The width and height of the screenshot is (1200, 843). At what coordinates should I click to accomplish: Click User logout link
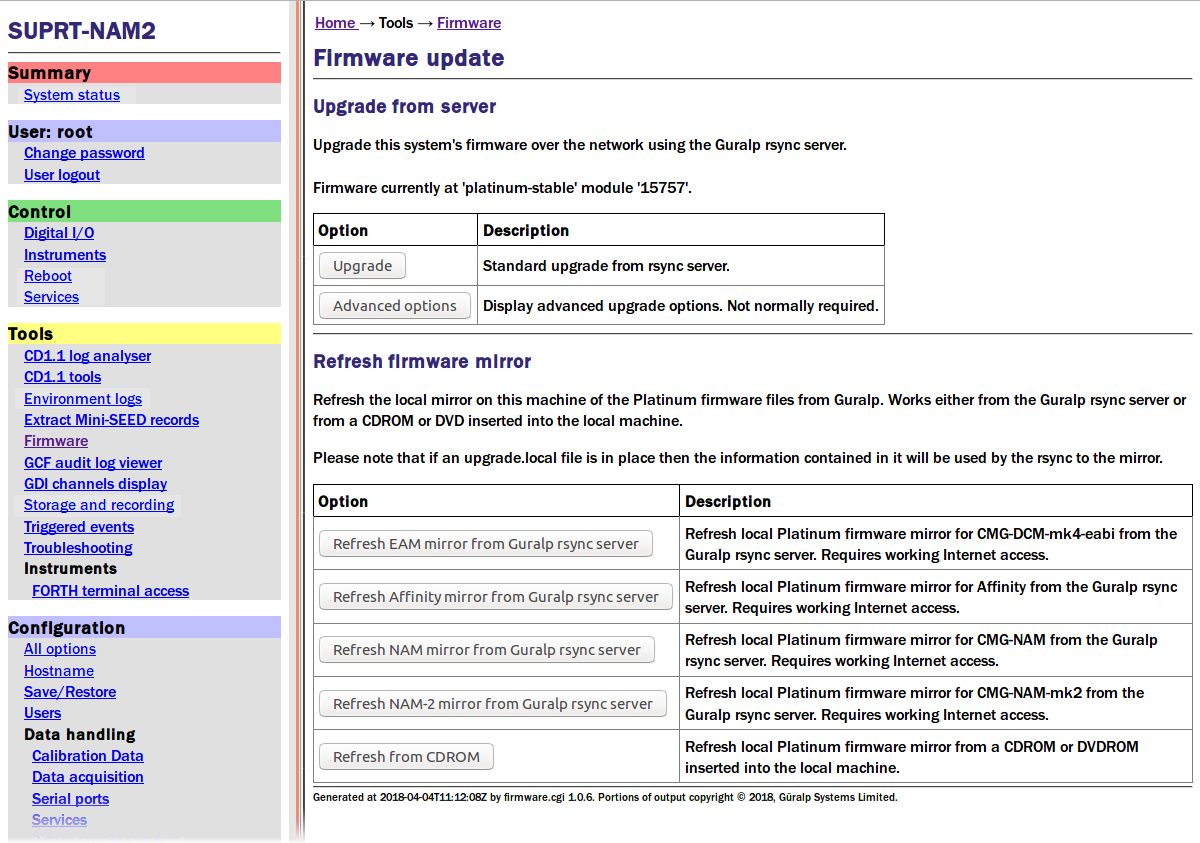pos(62,175)
